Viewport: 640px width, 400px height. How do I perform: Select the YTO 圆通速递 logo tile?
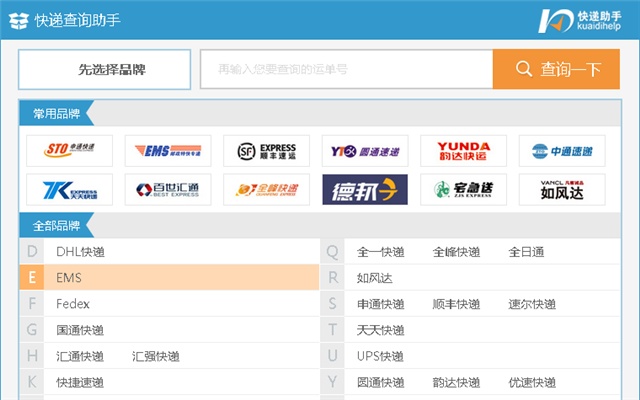365,151
